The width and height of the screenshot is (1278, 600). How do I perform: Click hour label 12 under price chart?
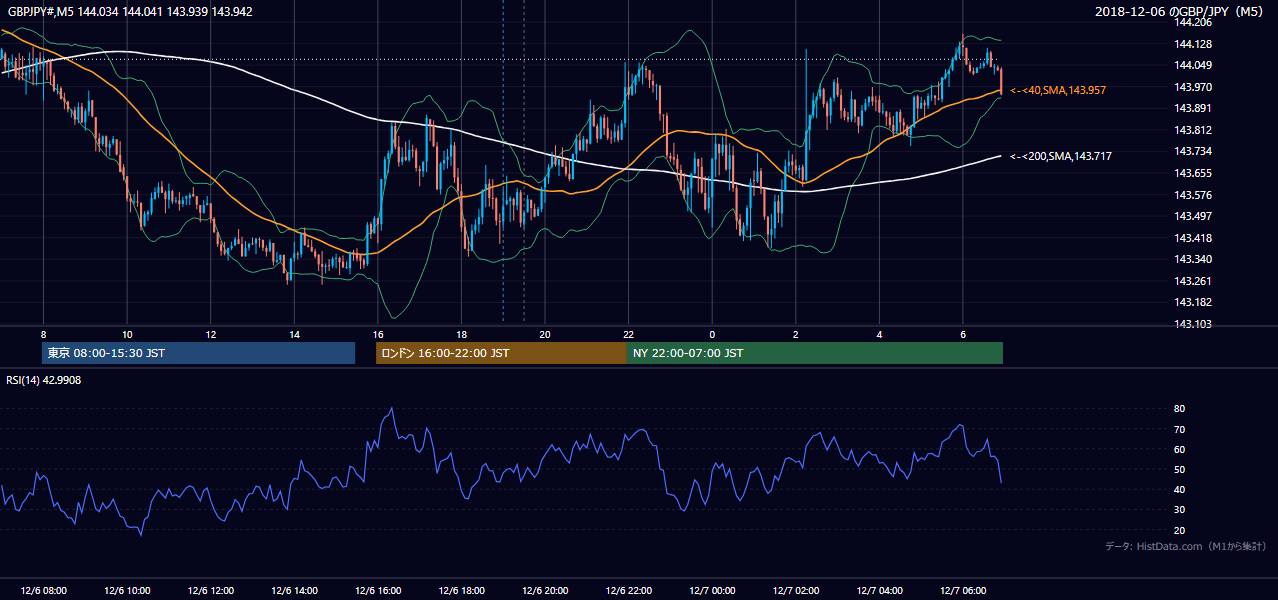click(210, 334)
